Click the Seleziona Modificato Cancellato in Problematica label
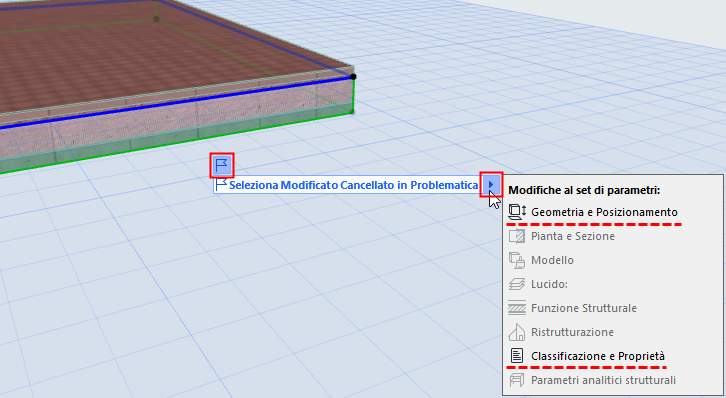 [x=353, y=185]
